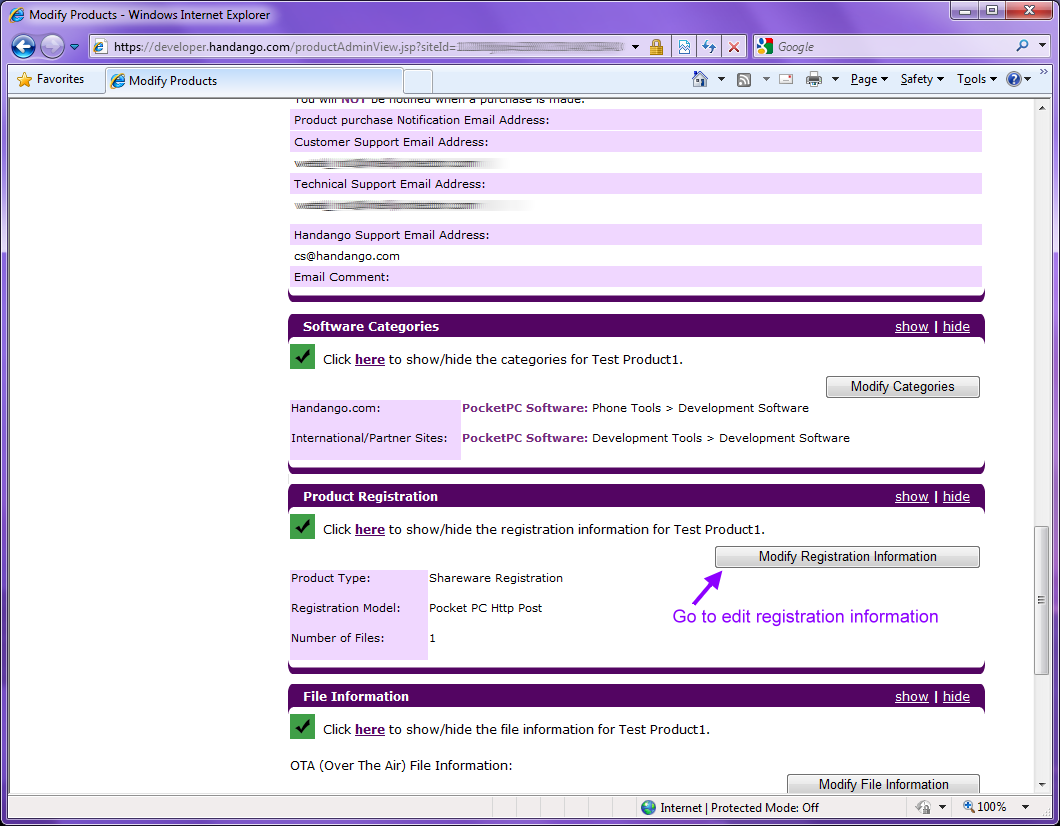Click the Modify File Information button
The height and width of the screenshot is (826, 1060).
point(883,784)
